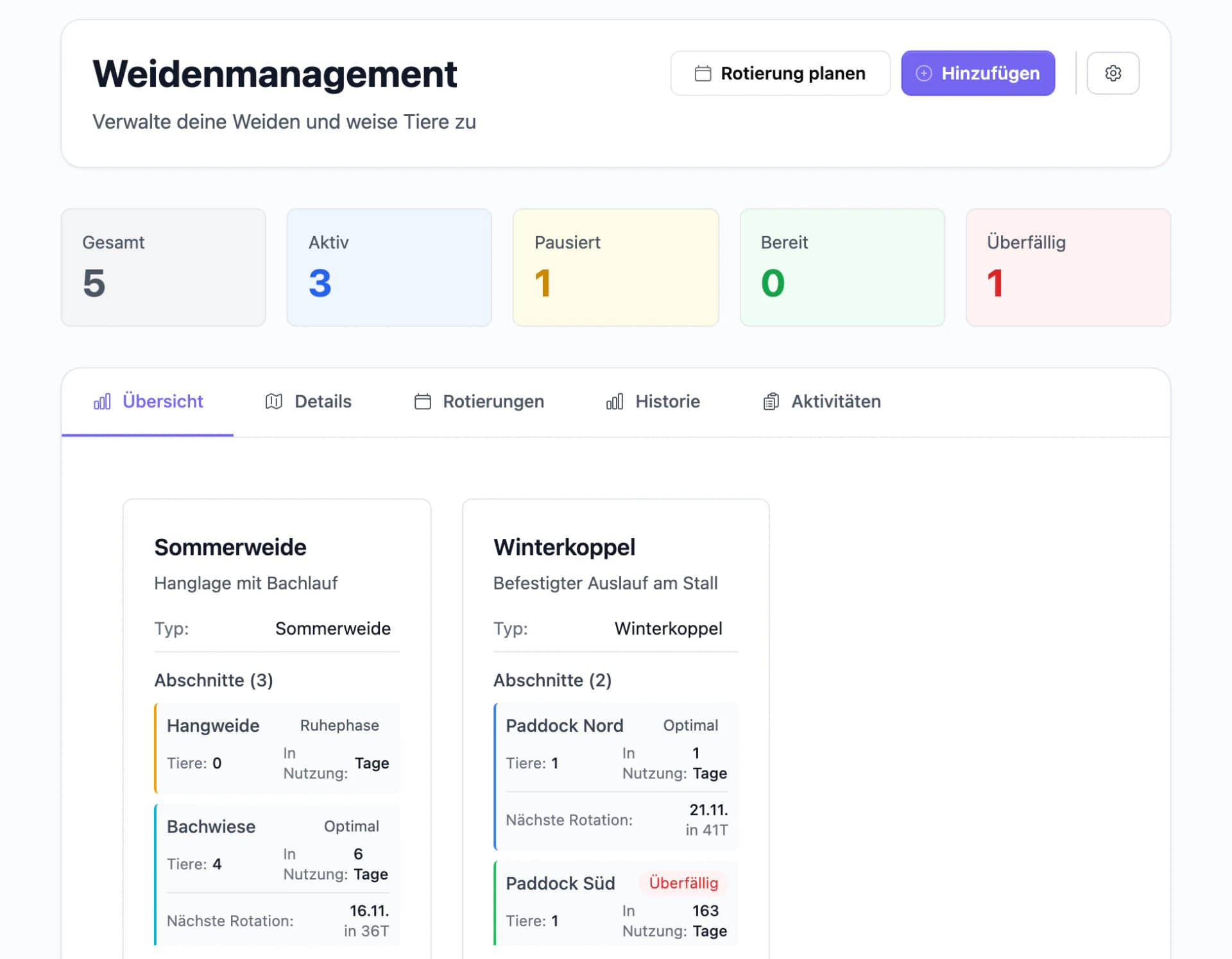Click the calendar icon beside Rotierungen

pos(423,402)
